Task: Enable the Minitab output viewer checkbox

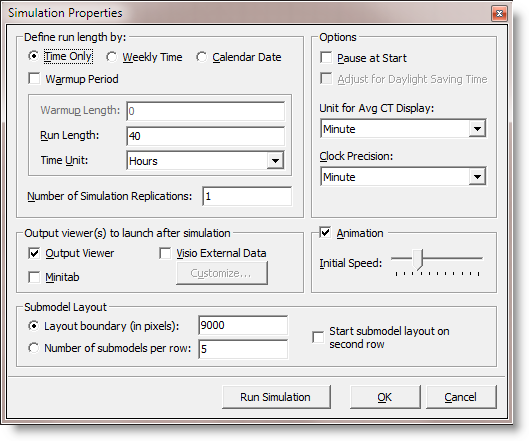Action: click(34, 277)
